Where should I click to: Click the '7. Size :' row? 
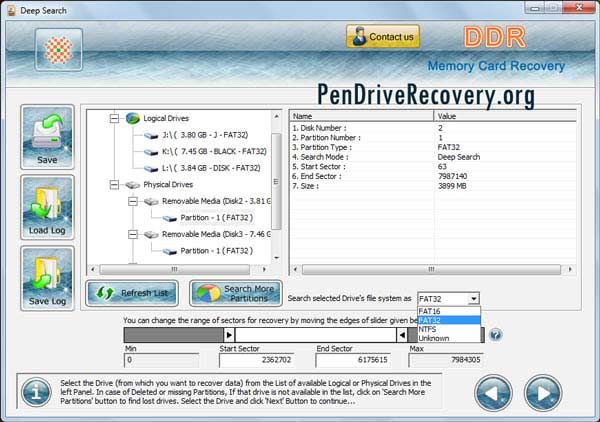pyautogui.click(x=433, y=186)
